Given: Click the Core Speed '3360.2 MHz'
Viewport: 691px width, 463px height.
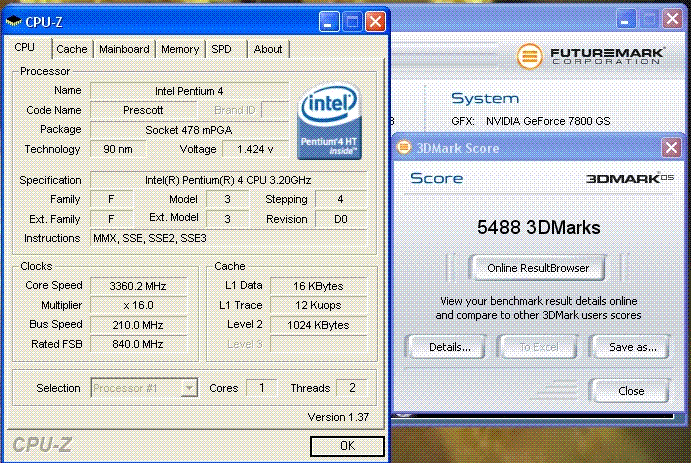Looking at the screenshot, I should (x=138, y=286).
